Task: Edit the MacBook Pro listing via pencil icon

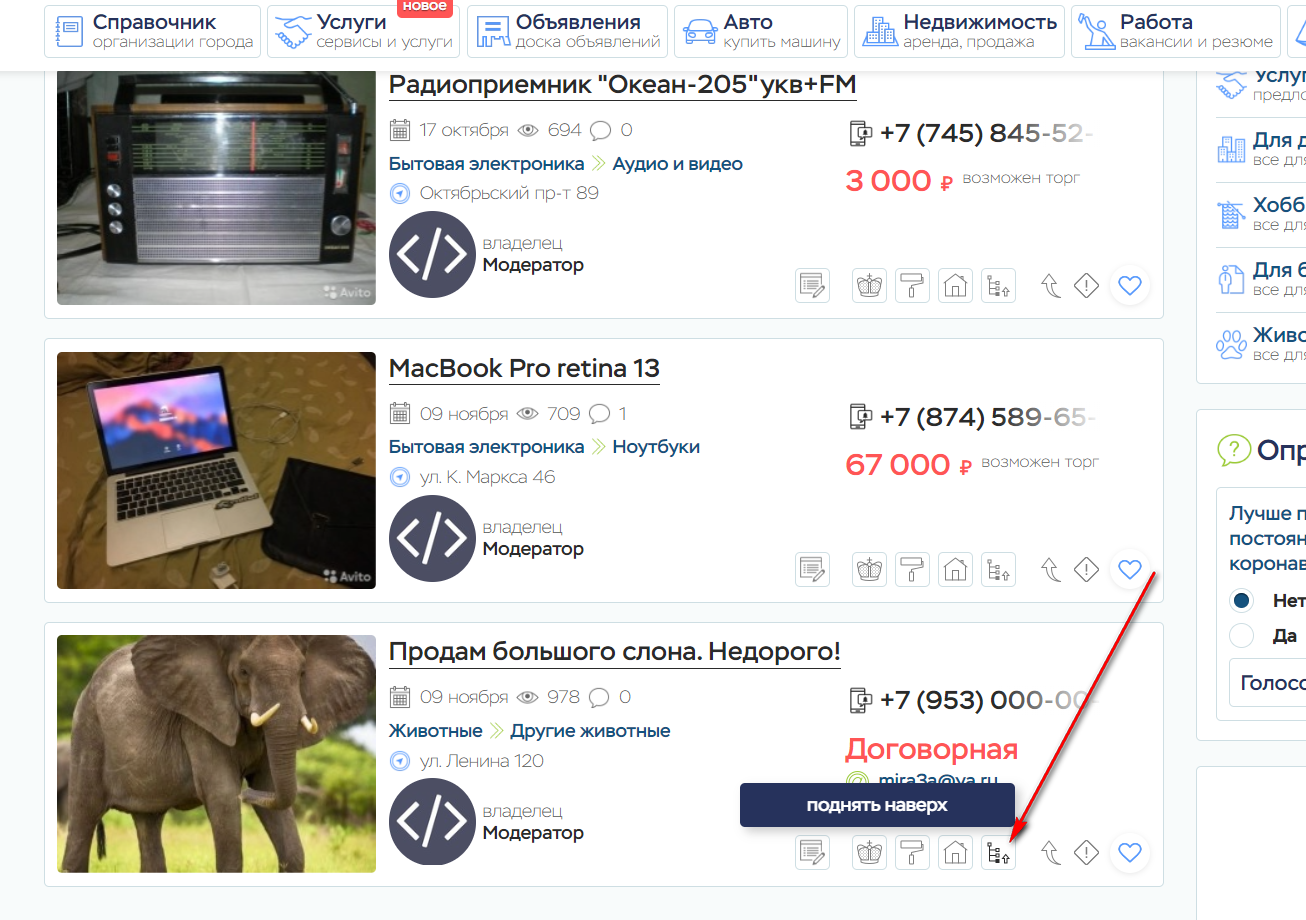Action: (812, 570)
